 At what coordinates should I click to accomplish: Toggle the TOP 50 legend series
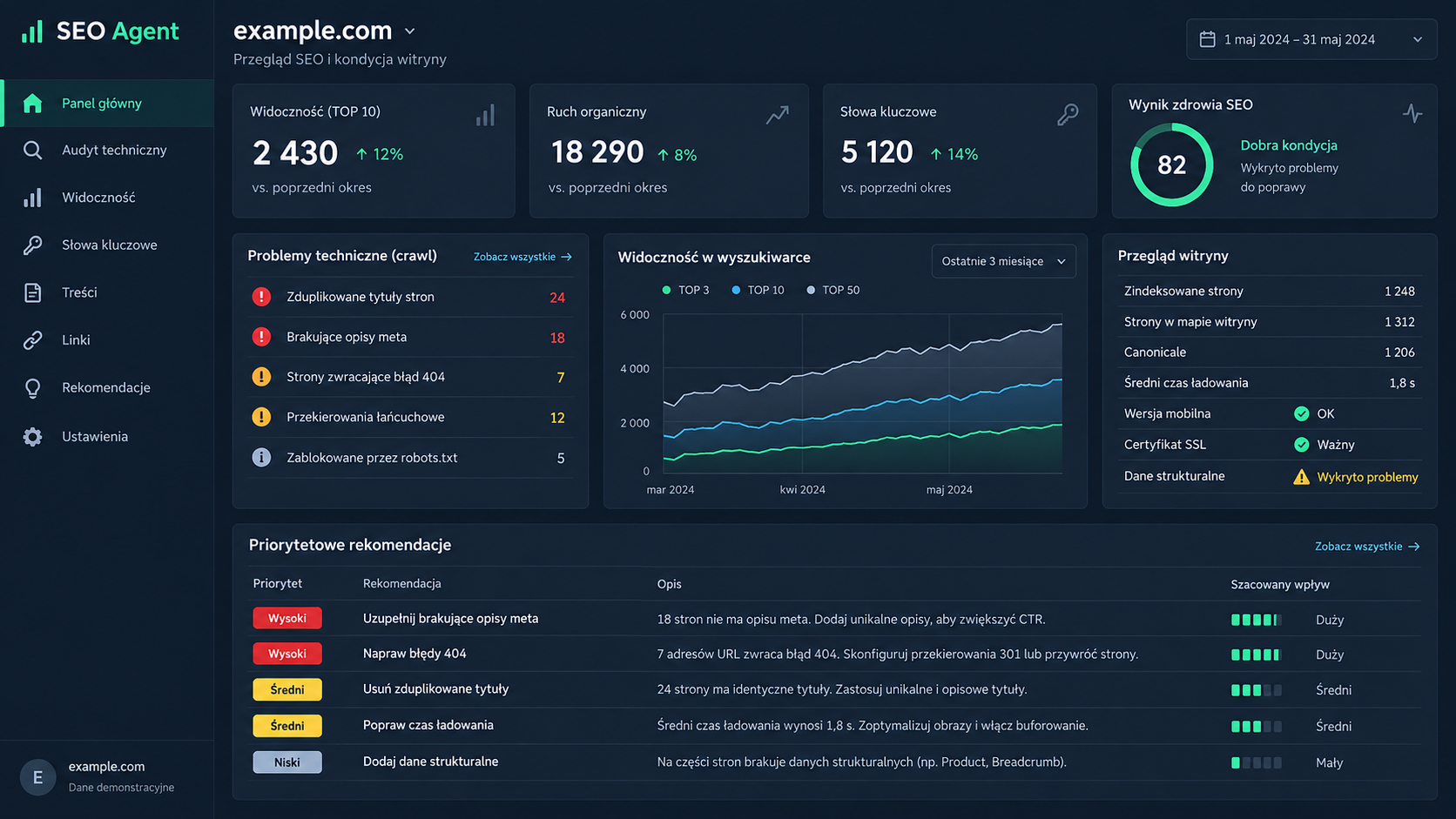pos(832,290)
